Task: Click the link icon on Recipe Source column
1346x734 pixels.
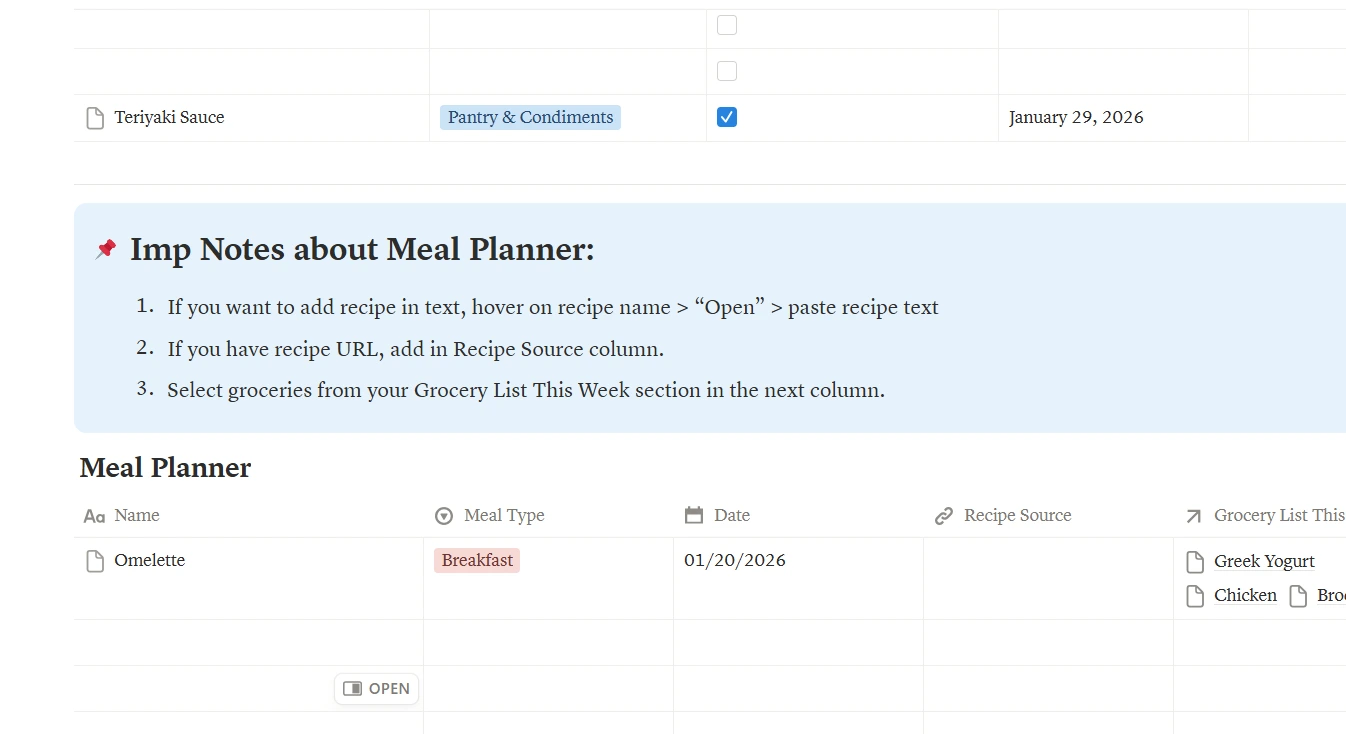Action: [x=944, y=515]
